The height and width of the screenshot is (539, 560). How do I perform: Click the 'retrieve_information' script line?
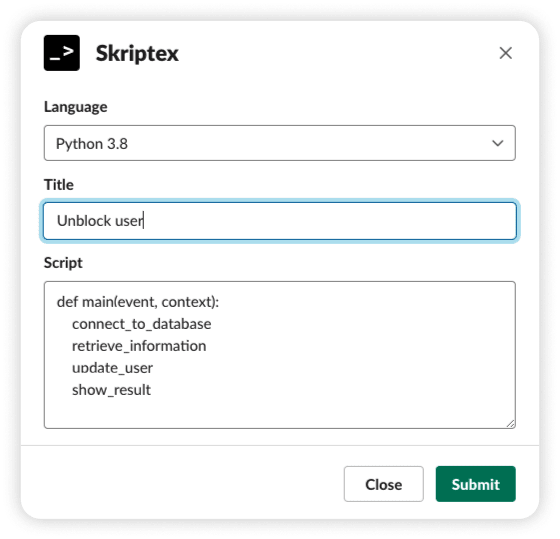[x=139, y=346]
